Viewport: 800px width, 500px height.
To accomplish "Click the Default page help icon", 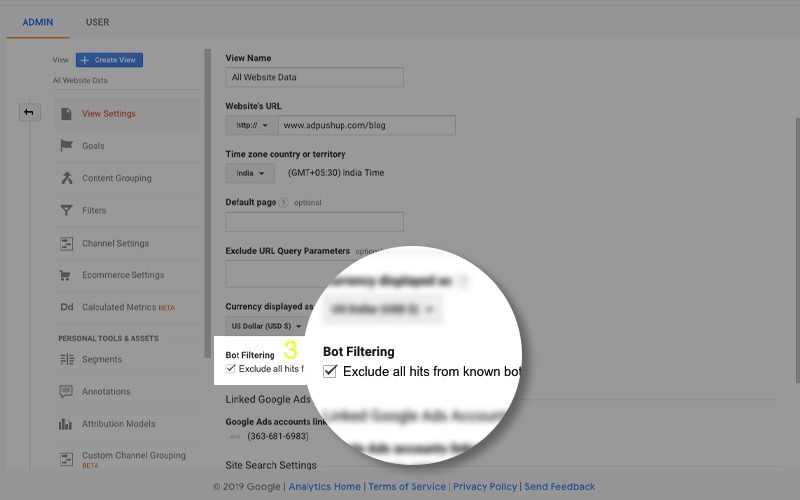I will (x=283, y=203).
